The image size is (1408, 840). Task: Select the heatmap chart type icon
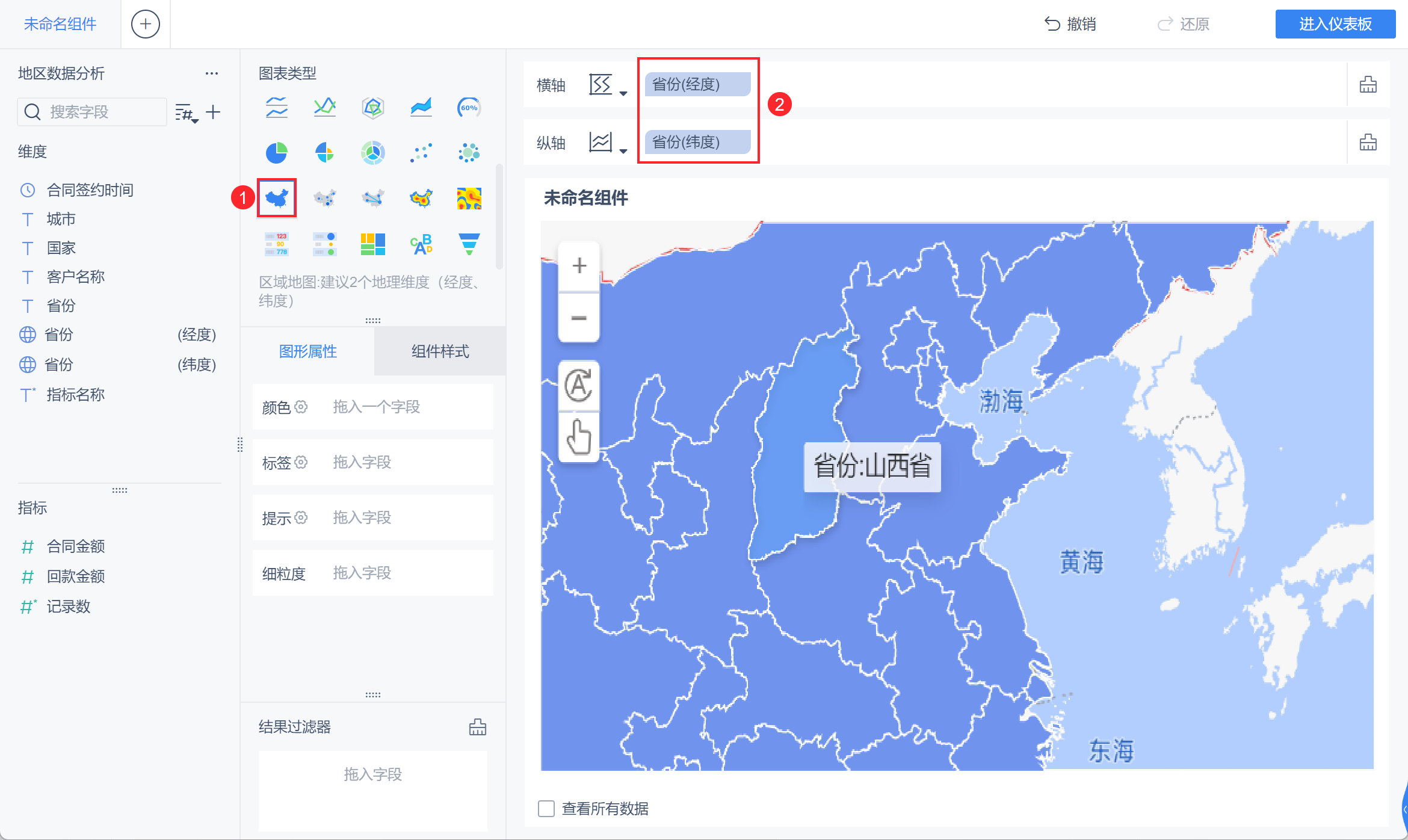[x=469, y=197]
